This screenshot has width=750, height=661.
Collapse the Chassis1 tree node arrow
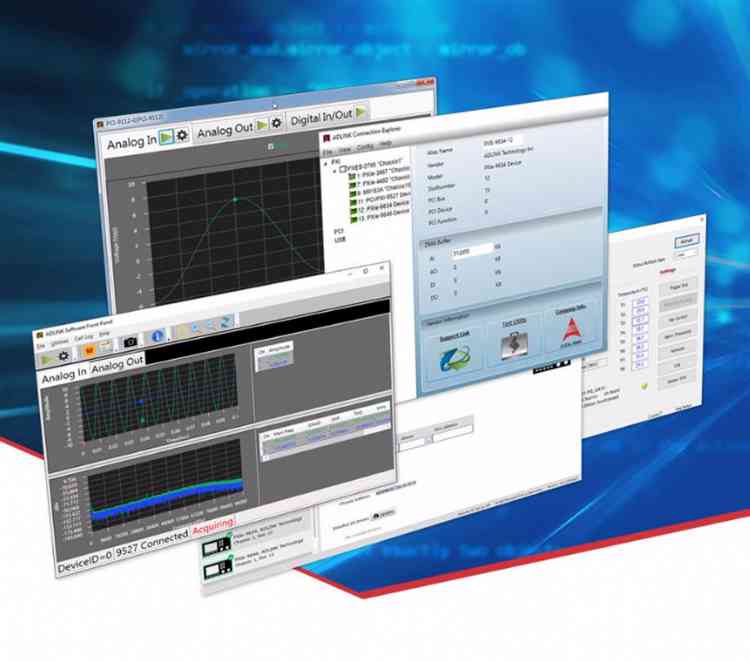[x=334, y=171]
